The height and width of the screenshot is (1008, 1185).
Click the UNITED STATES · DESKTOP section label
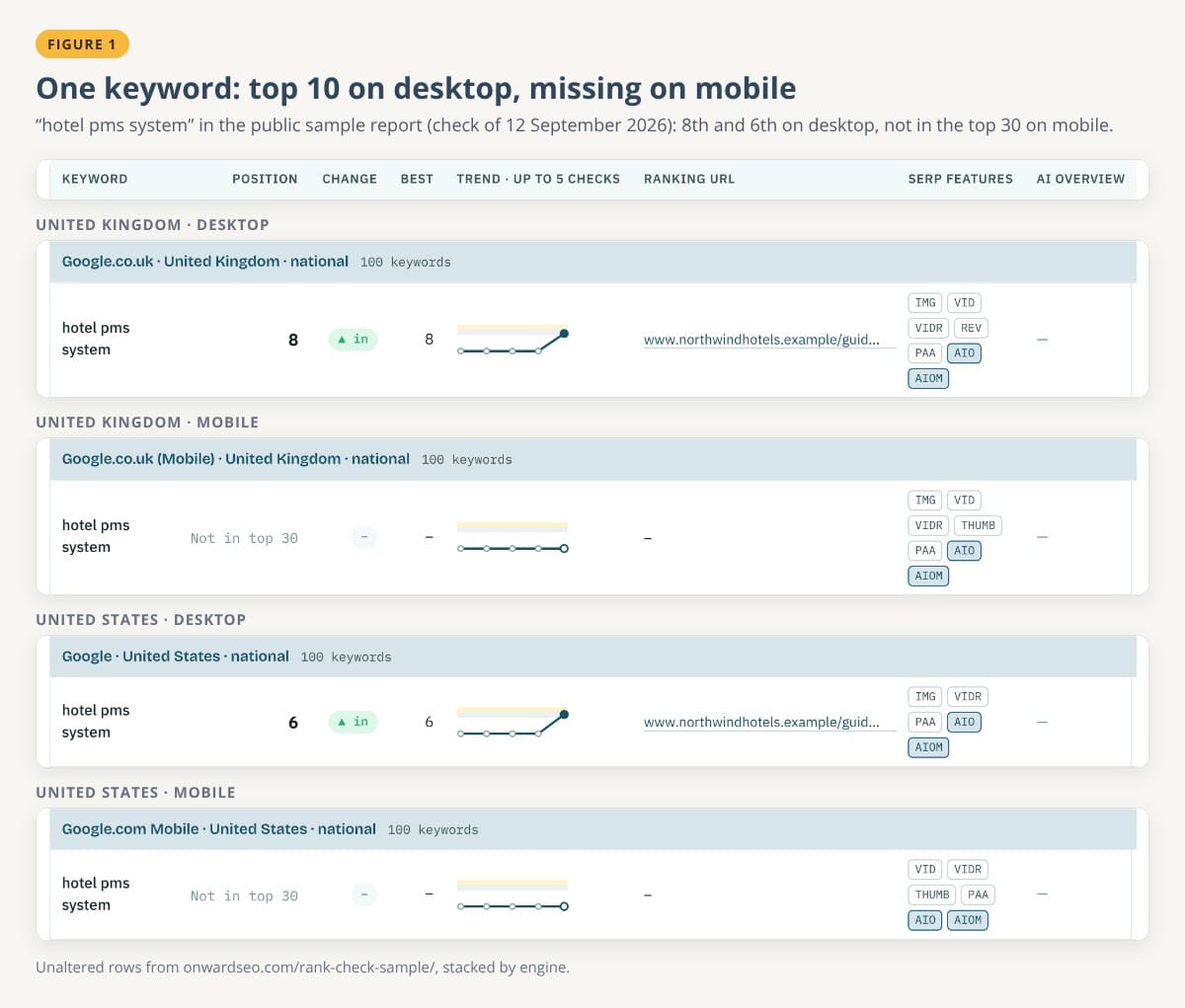[x=141, y=620]
